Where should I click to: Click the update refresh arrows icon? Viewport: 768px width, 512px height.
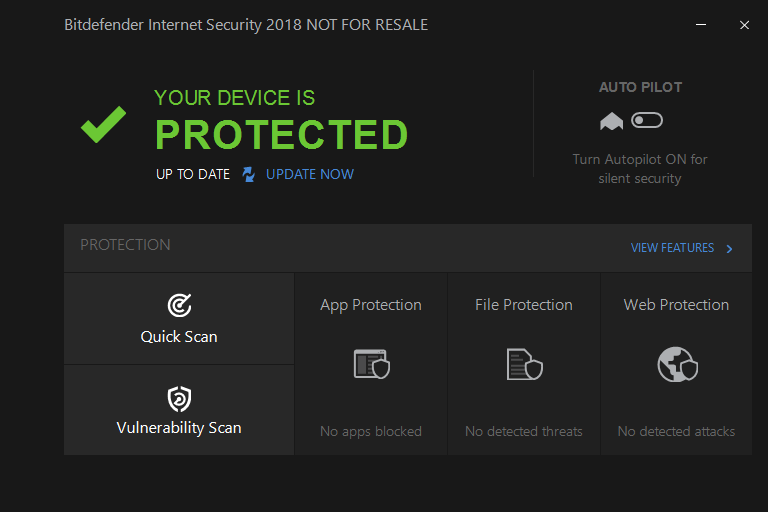click(x=249, y=175)
